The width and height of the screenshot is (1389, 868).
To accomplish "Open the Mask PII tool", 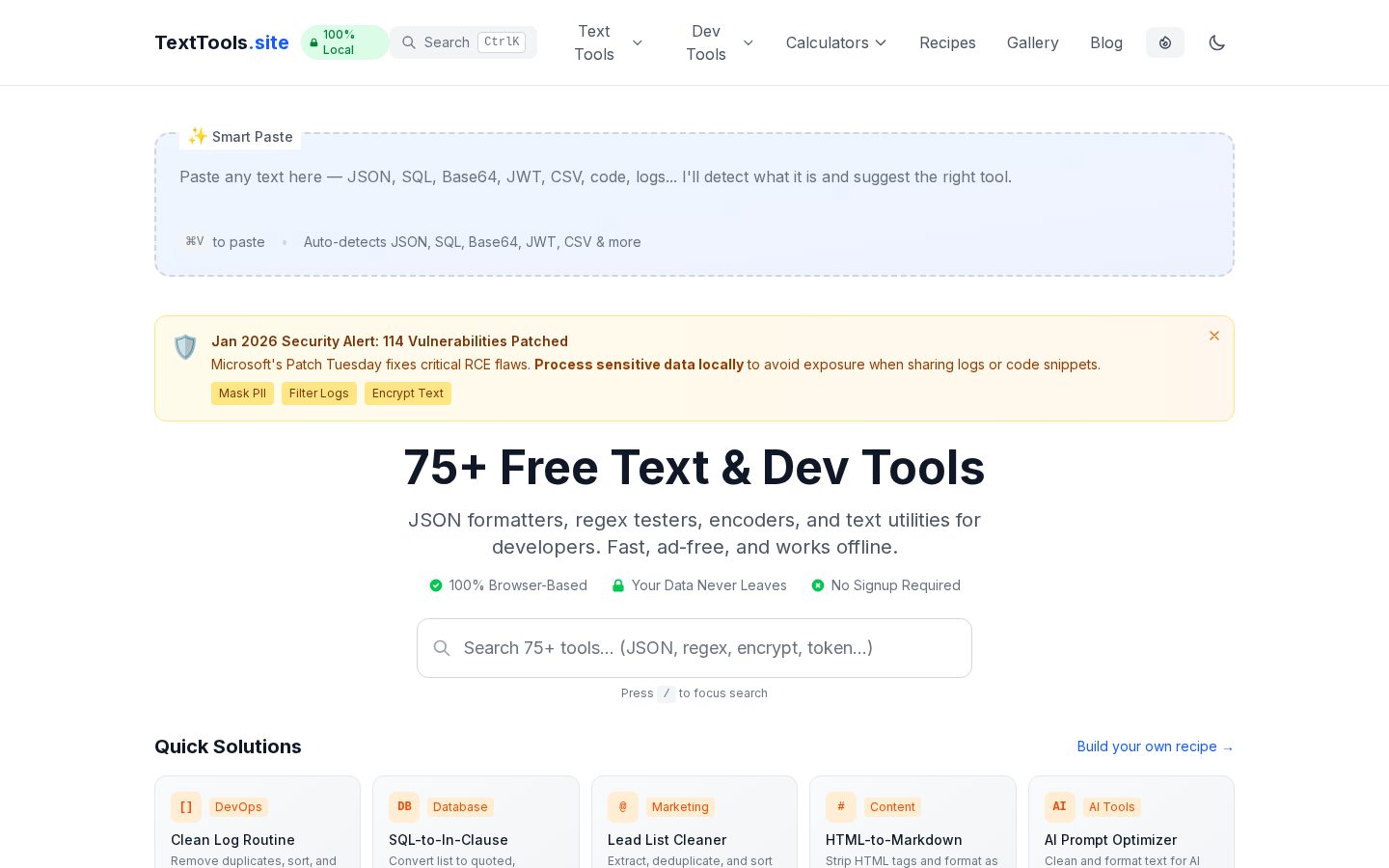I will 242,393.
